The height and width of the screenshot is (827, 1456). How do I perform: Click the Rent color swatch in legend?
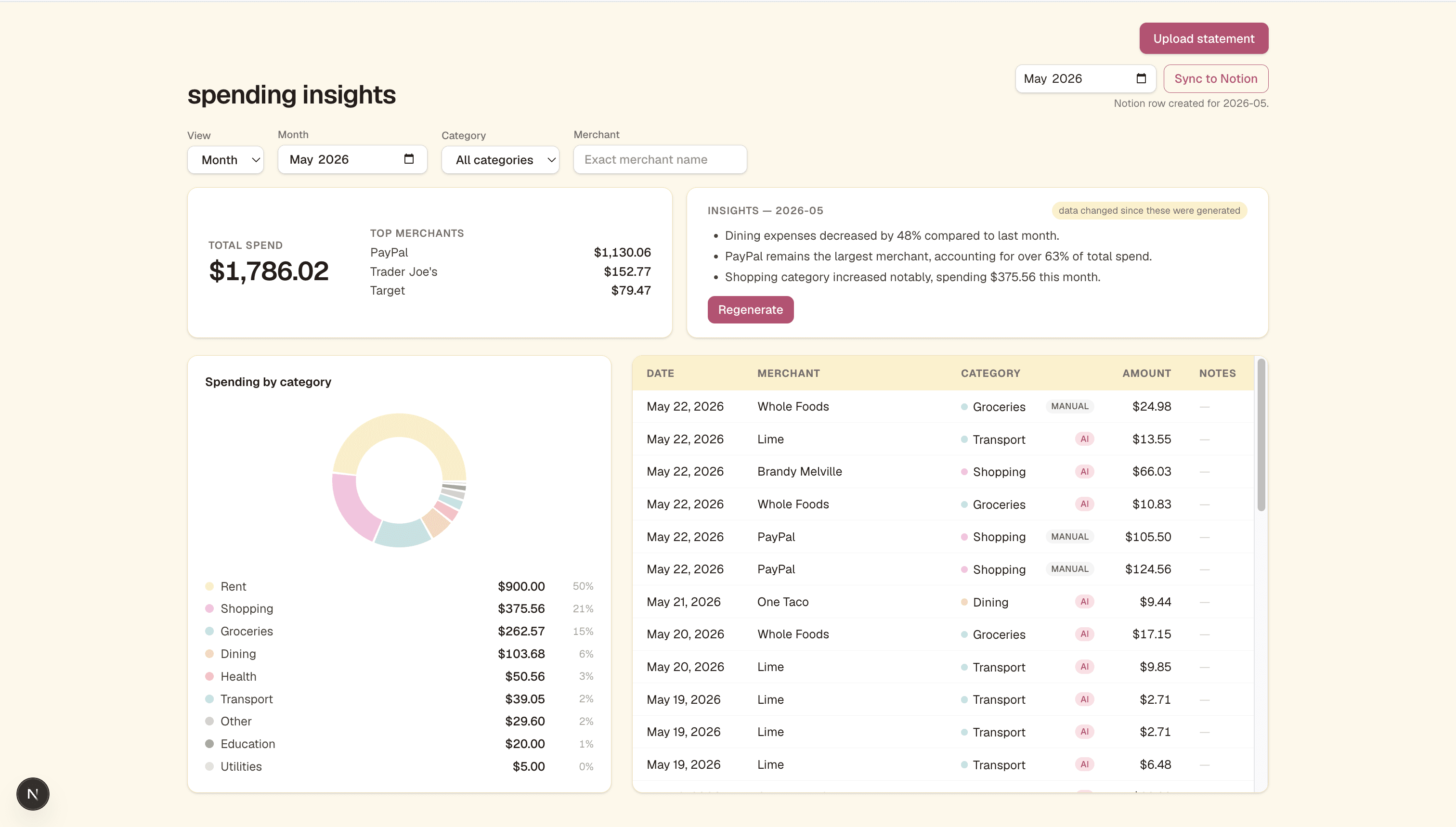coord(209,586)
